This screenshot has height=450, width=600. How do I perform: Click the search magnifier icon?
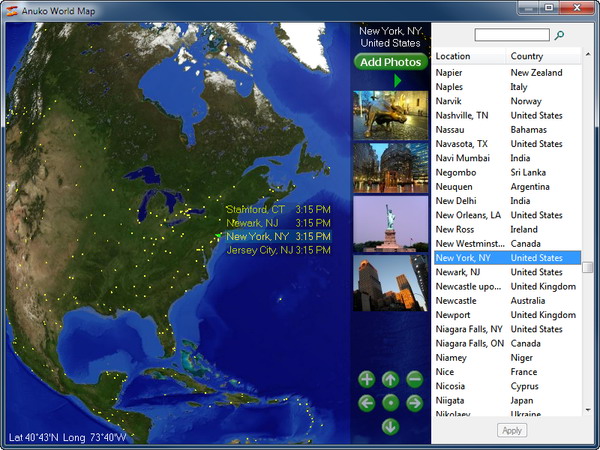pyautogui.click(x=559, y=35)
